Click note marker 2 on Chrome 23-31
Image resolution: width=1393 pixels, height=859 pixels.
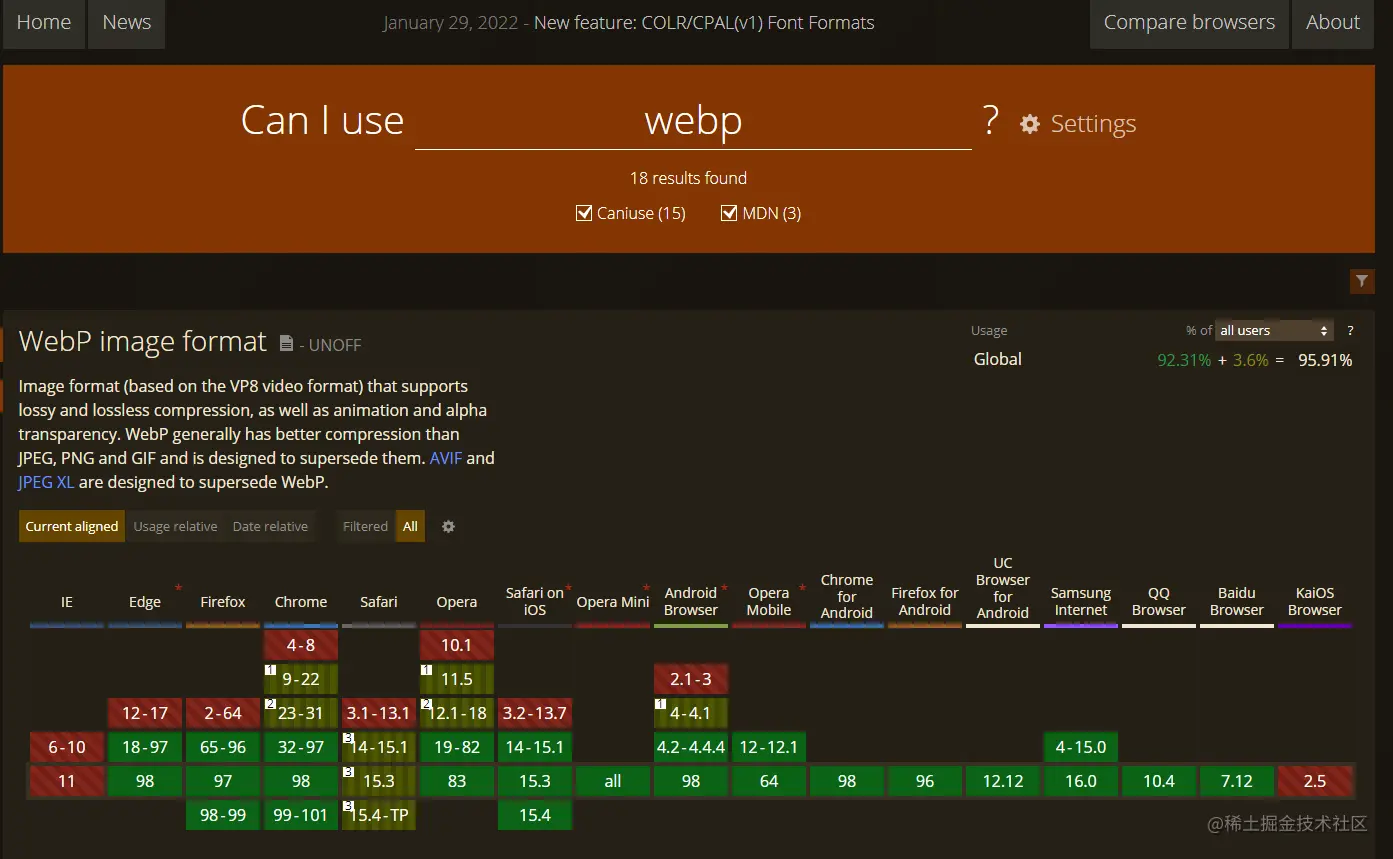270,704
